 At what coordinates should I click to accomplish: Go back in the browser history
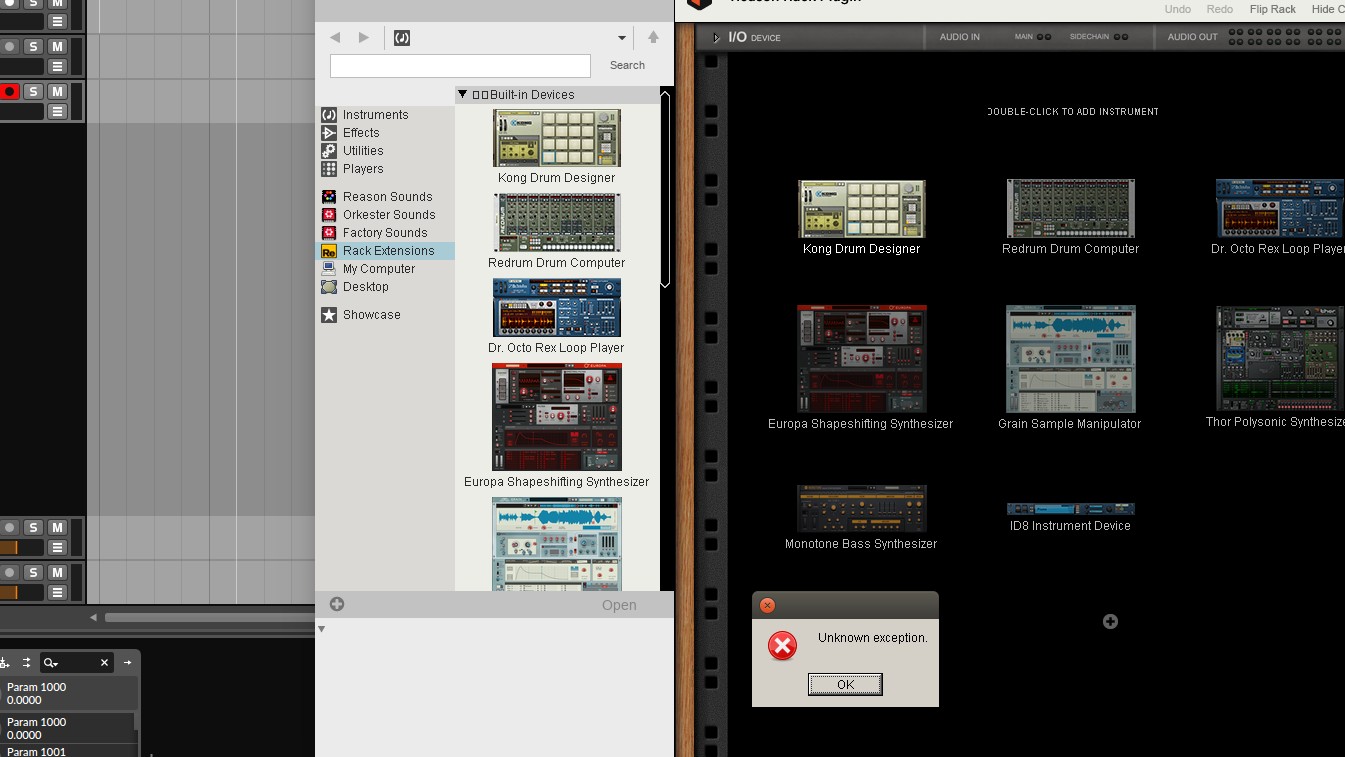[335, 37]
